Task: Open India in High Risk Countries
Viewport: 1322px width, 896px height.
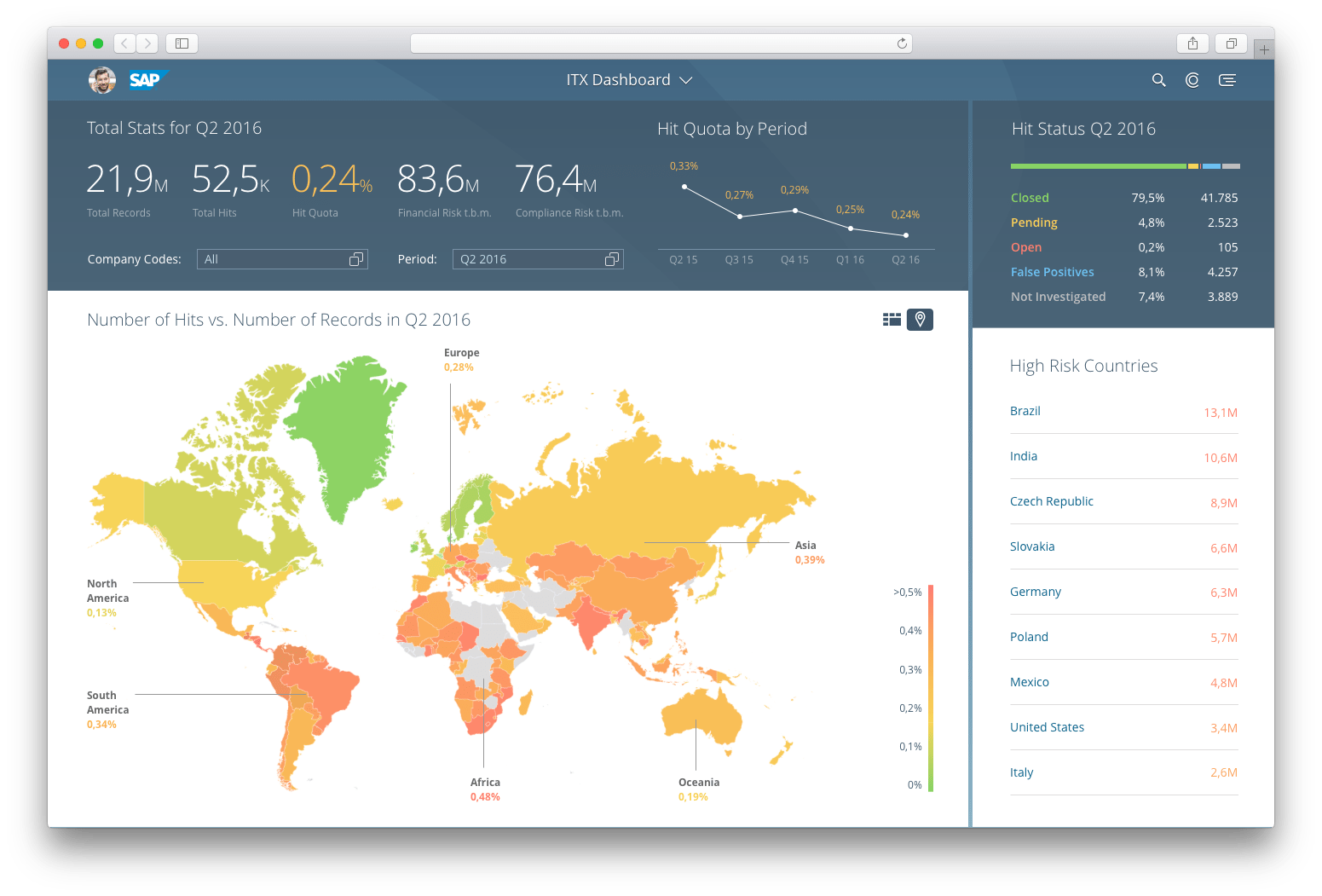Action: pos(1024,456)
